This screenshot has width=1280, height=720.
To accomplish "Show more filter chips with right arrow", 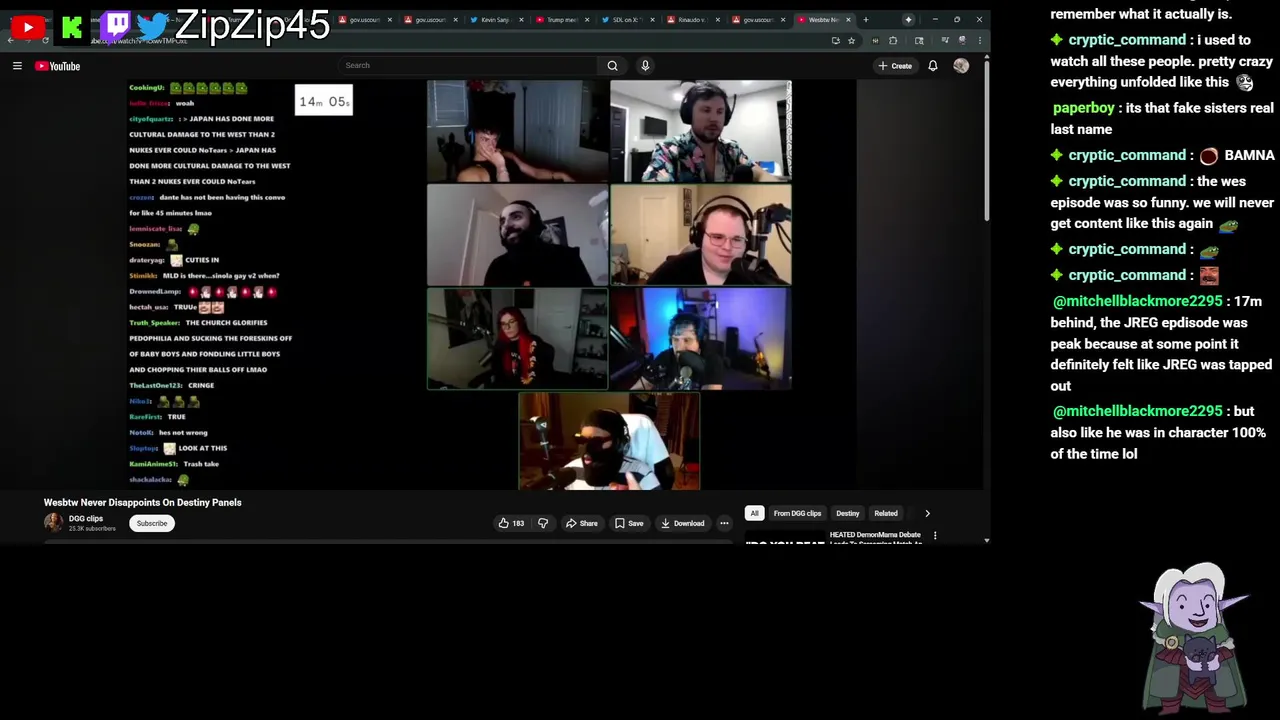I will pos(927,513).
